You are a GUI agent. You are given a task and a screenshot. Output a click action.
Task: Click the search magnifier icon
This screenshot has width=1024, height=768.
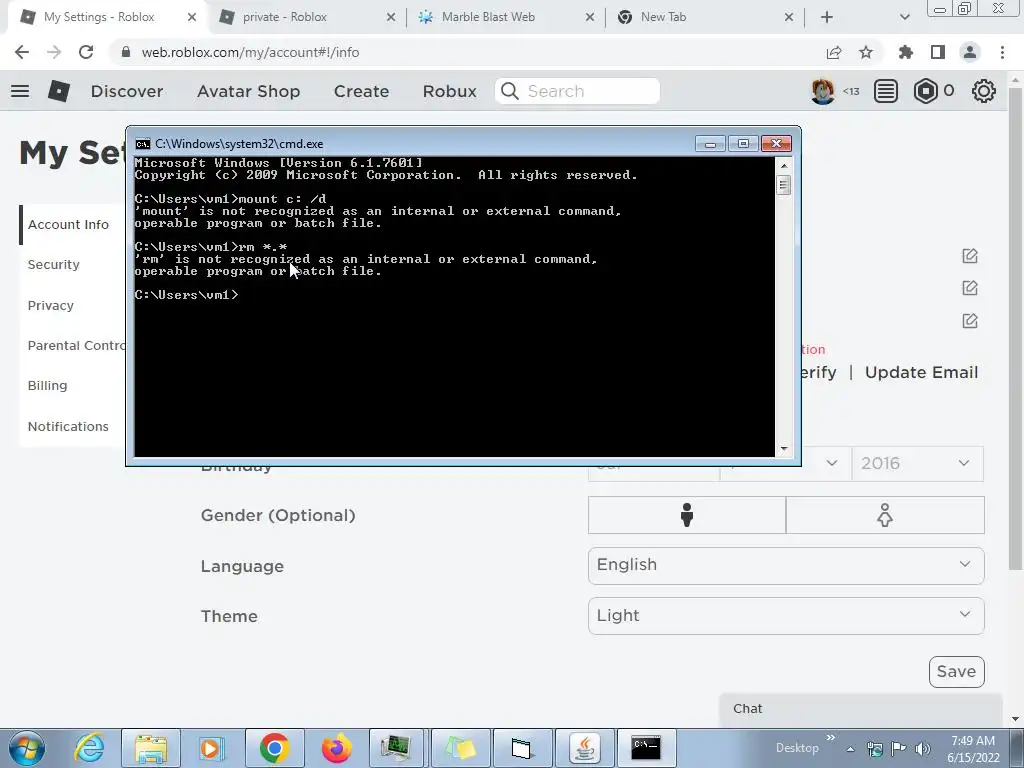coord(510,91)
